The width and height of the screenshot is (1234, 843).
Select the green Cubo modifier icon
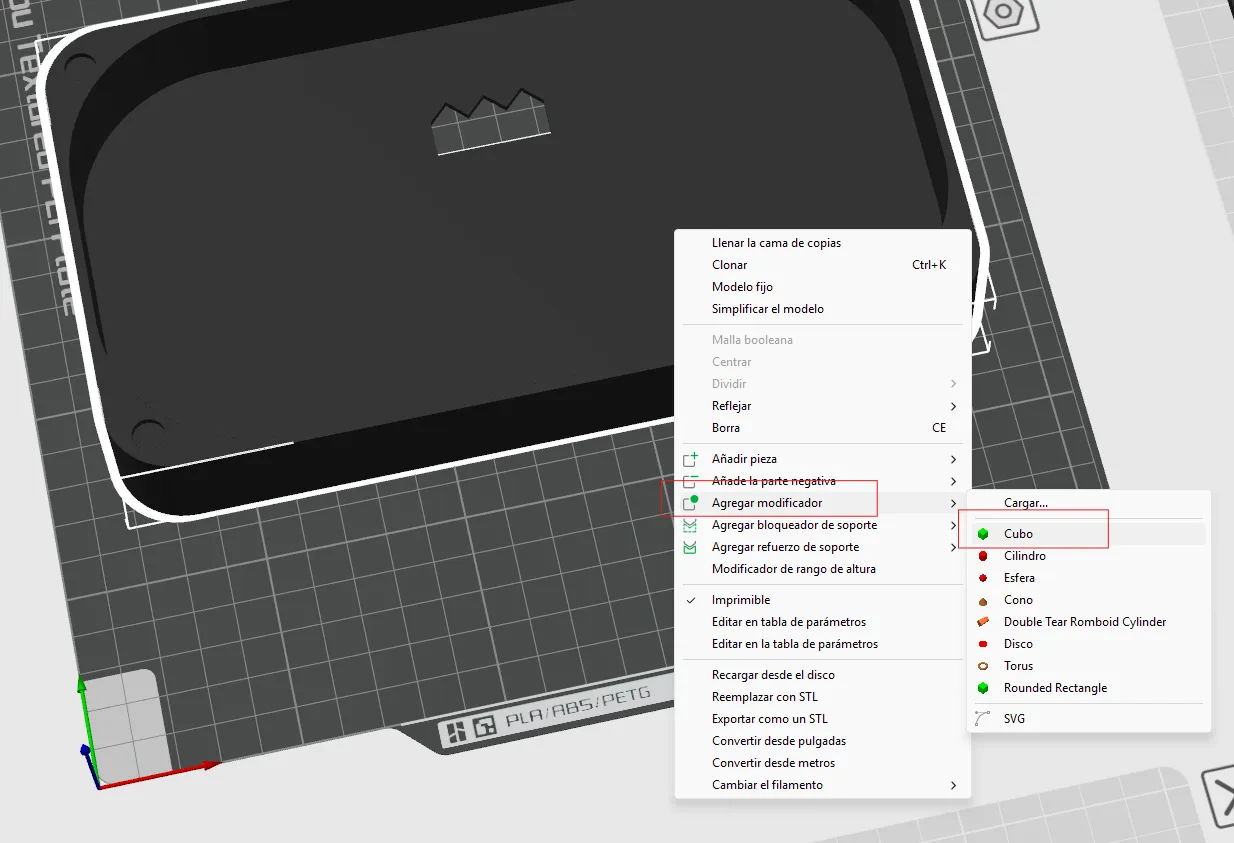tap(983, 534)
